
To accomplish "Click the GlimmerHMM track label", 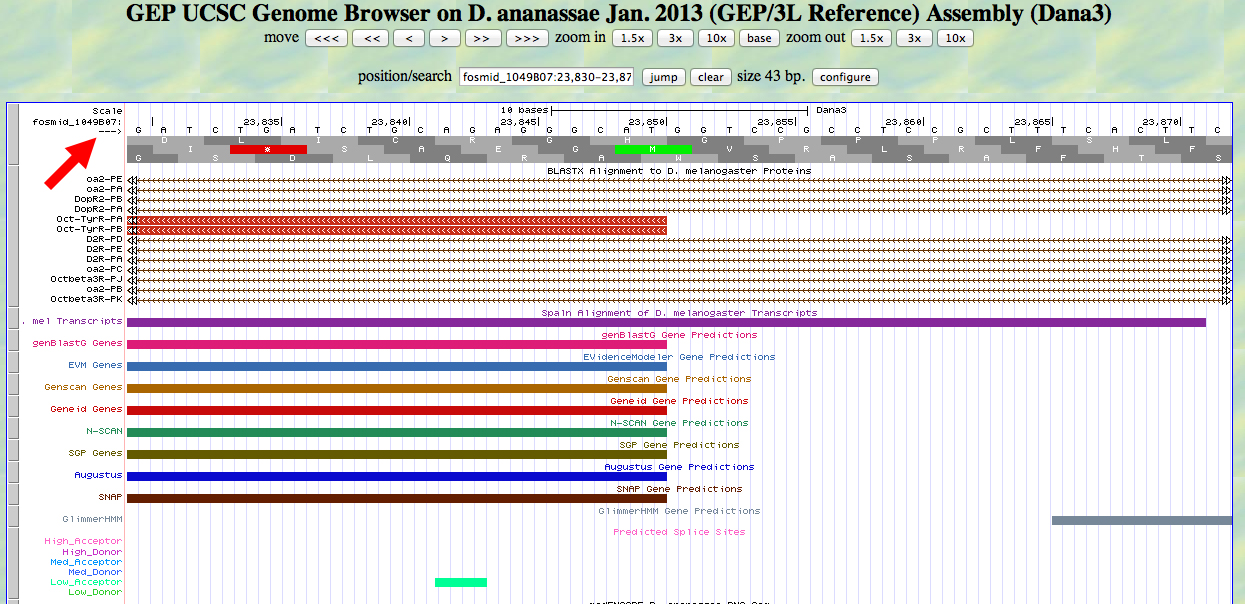I will [92, 519].
